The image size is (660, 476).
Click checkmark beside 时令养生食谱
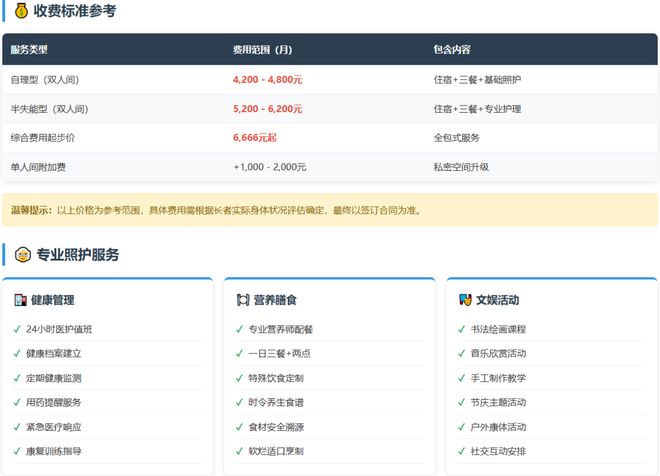coord(240,402)
